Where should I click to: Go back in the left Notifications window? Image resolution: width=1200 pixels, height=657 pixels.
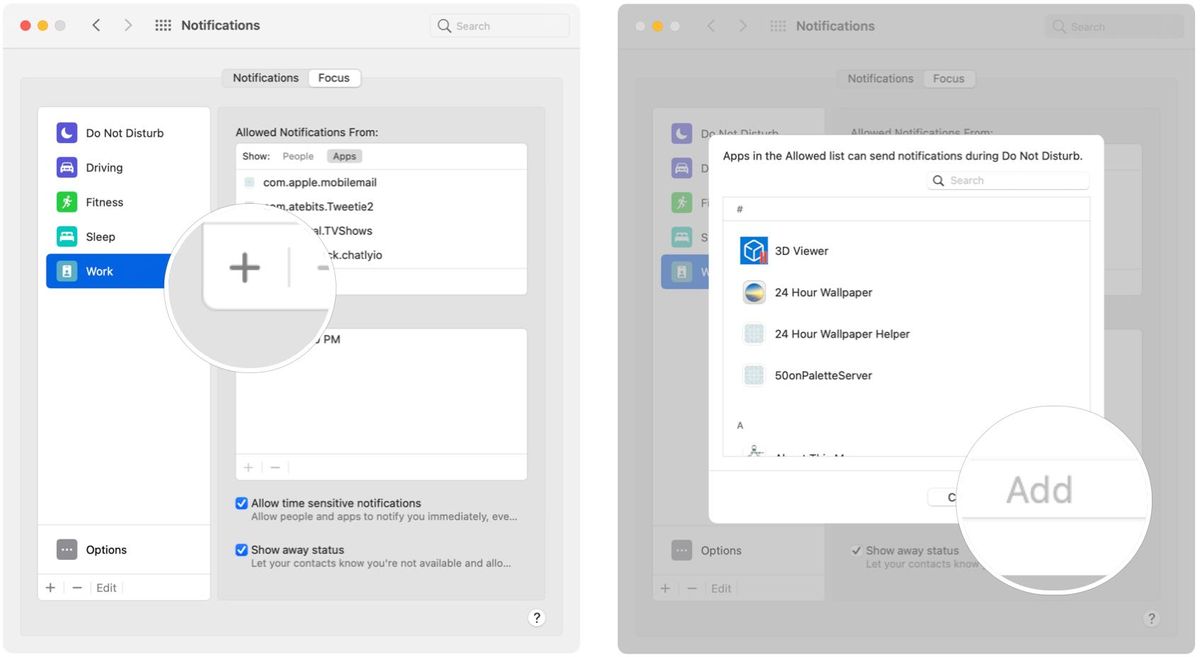96,25
